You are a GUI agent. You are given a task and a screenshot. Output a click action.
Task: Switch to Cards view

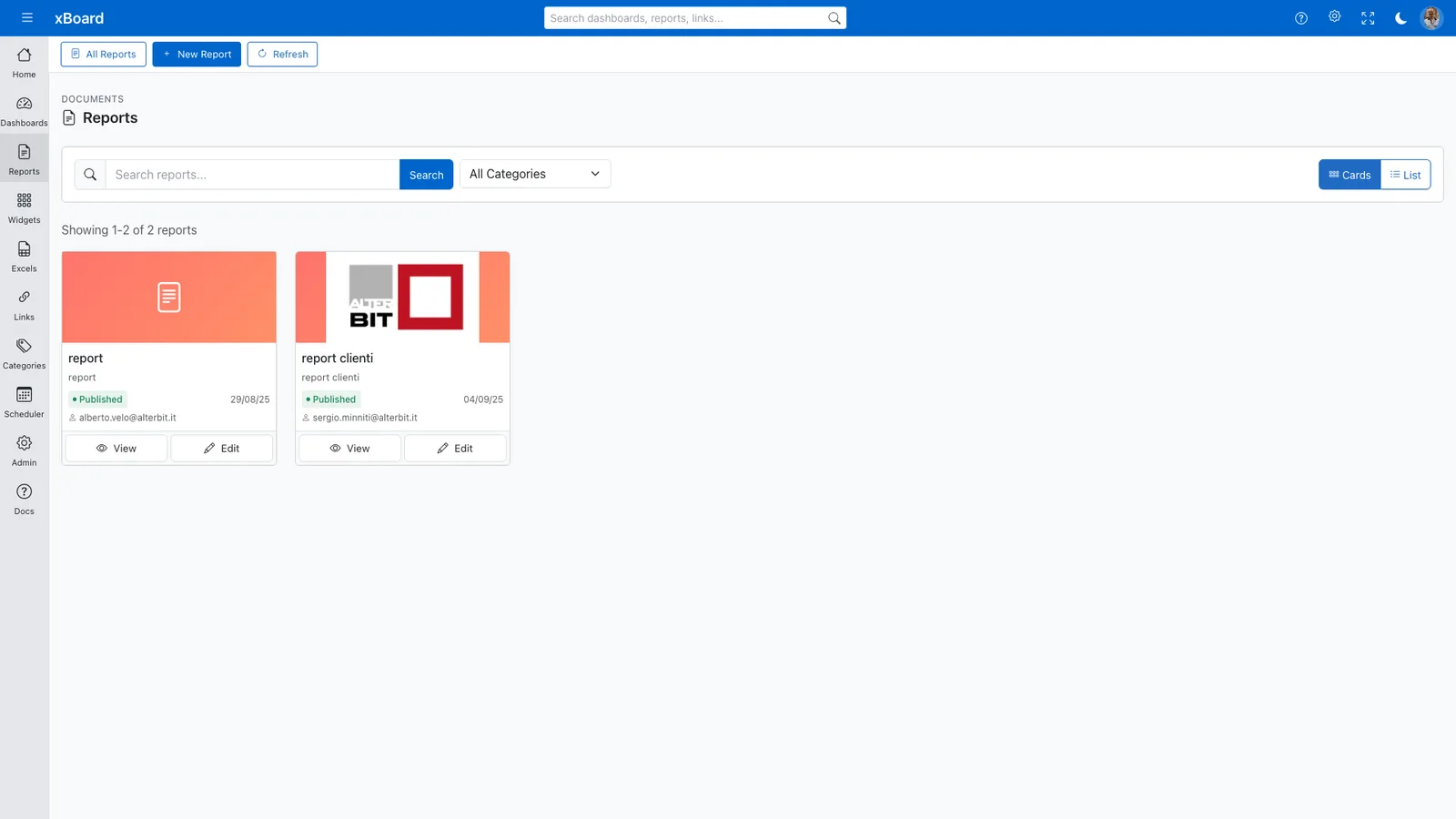pyautogui.click(x=1350, y=175)
